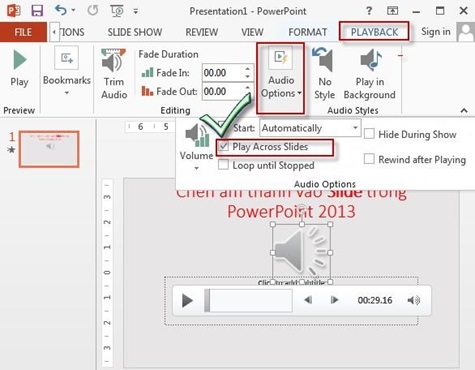Select the PLAYBACK tab
This screenshot has height=370, width=475.
click(374, 32)
